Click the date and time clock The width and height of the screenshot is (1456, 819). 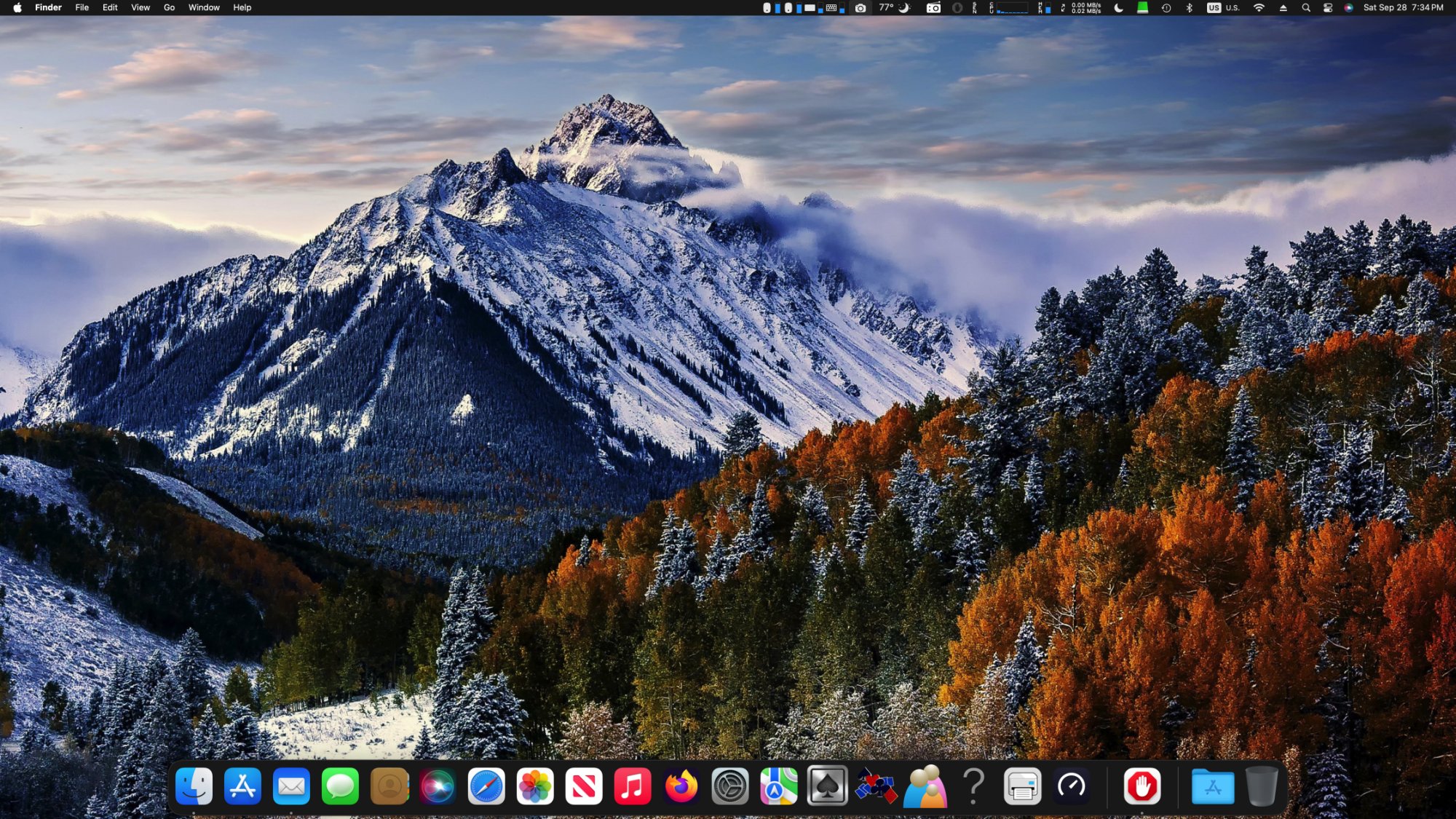(1403, 8)
